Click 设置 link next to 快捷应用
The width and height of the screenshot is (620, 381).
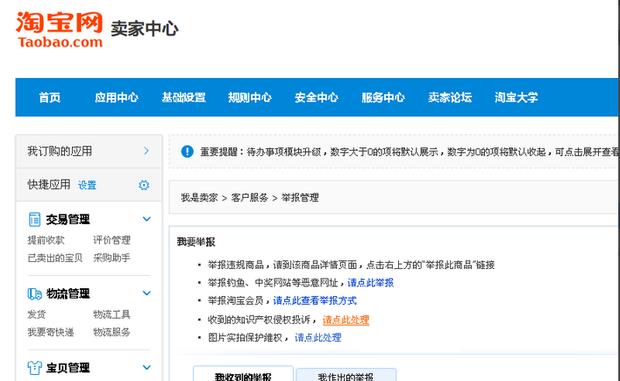click(x=87, y=185)
